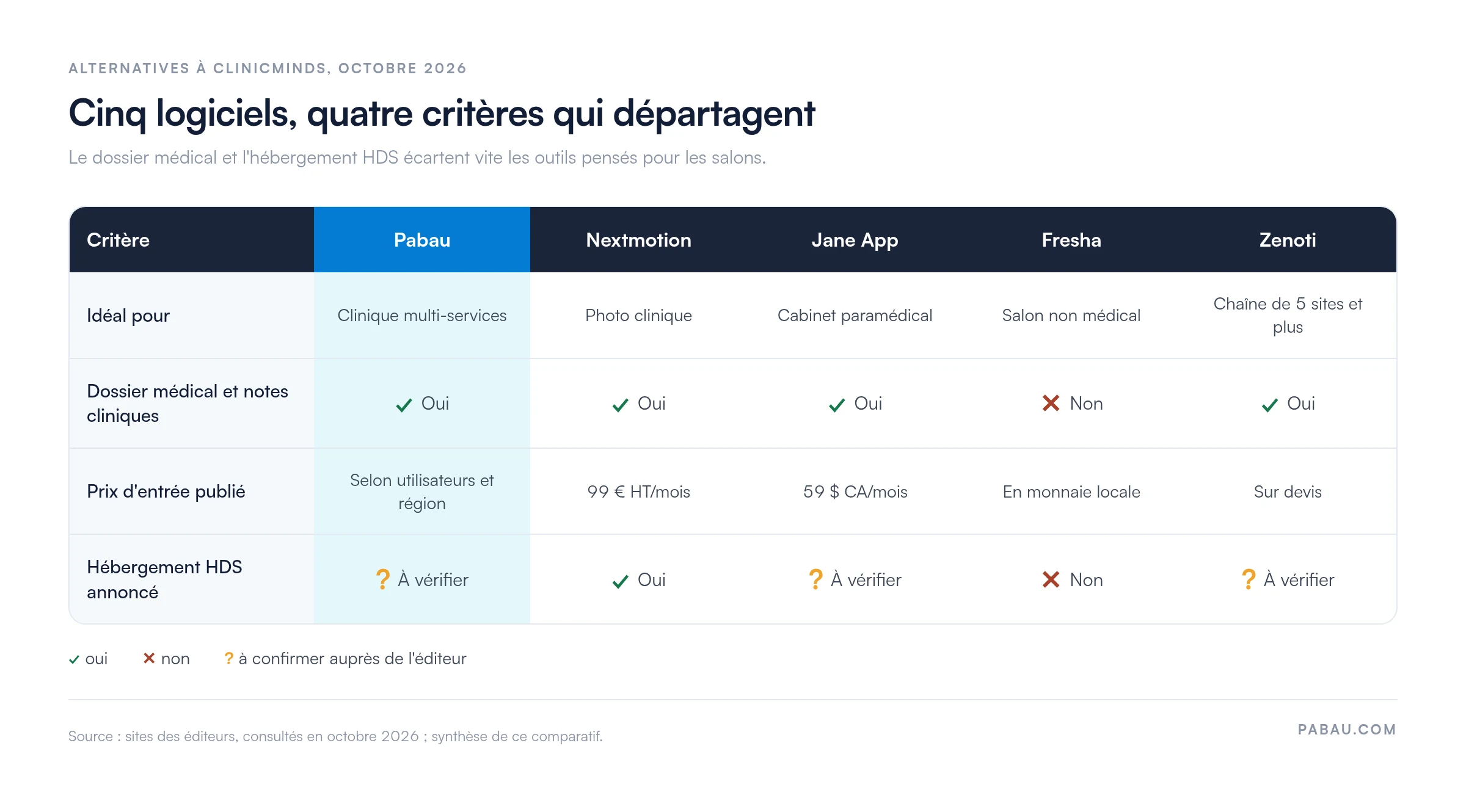The image size is (1466, 812).
Task: Click the source note in the footer
Action: click(335, 736)
